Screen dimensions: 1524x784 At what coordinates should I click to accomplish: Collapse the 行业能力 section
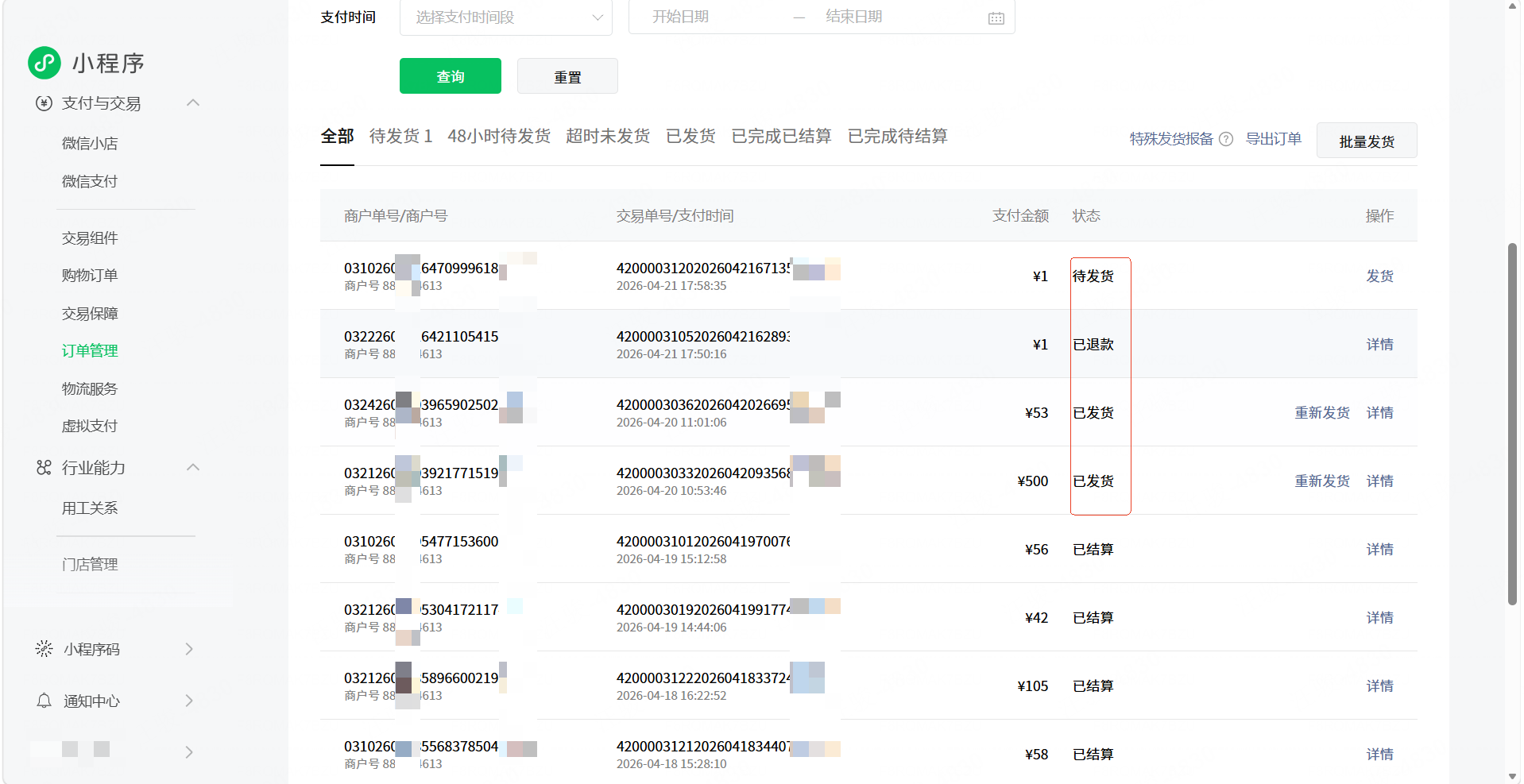point(192,468)
